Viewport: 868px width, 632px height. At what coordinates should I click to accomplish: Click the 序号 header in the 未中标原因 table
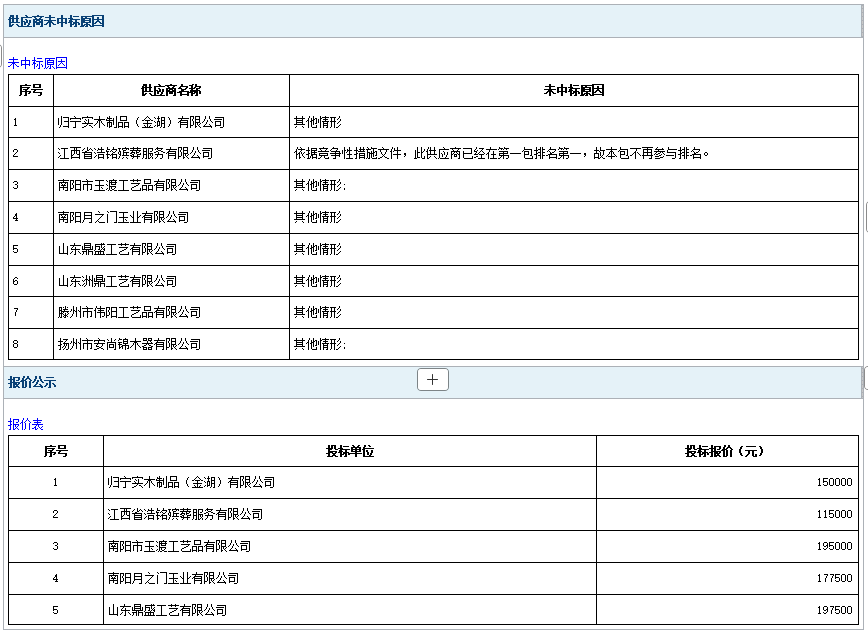(x=31, y=90)
